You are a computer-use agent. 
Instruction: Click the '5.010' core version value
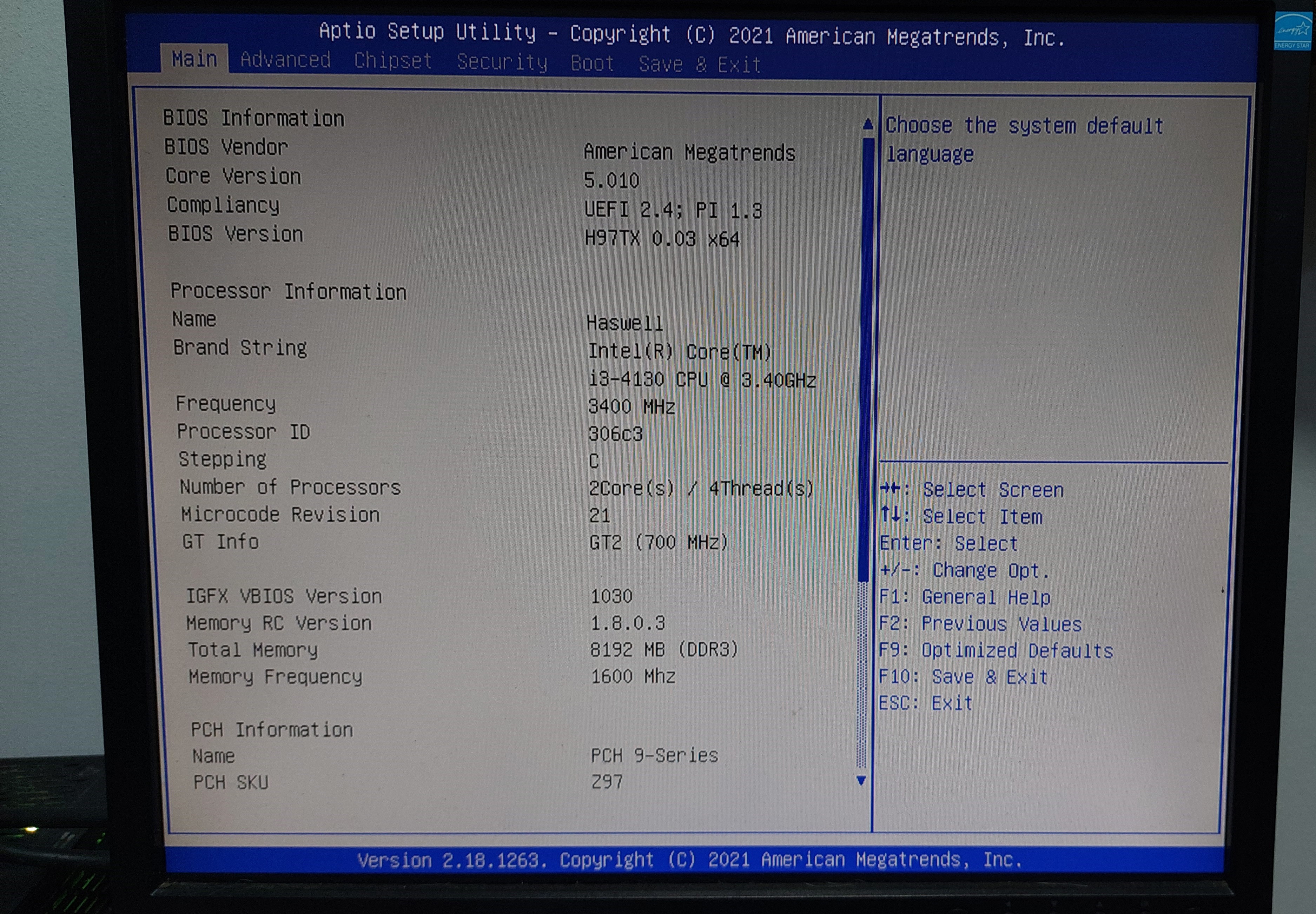point(611,181)
